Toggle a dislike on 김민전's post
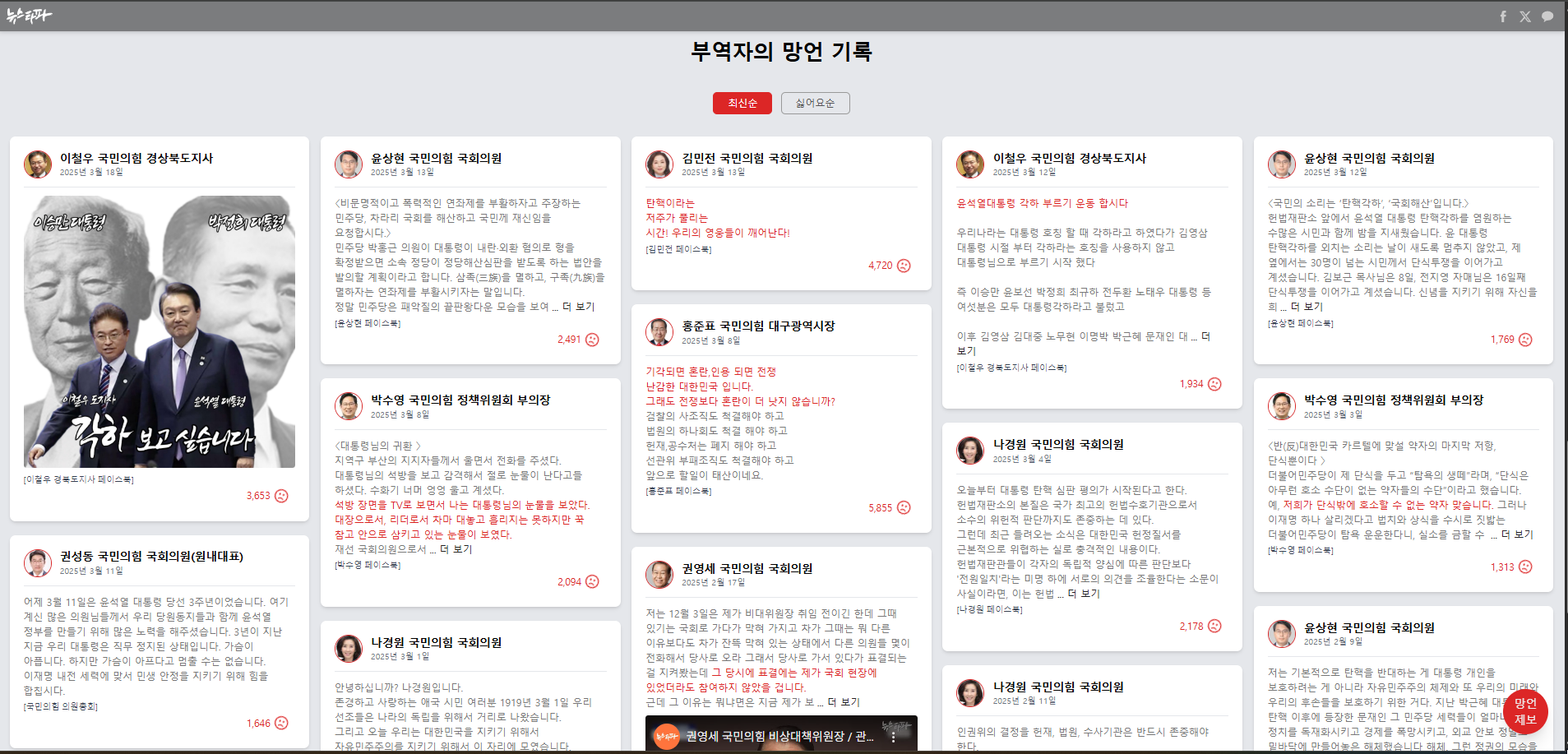This screenshot has width=1568, height=754. pyautogui.click(x=903, y=266)
